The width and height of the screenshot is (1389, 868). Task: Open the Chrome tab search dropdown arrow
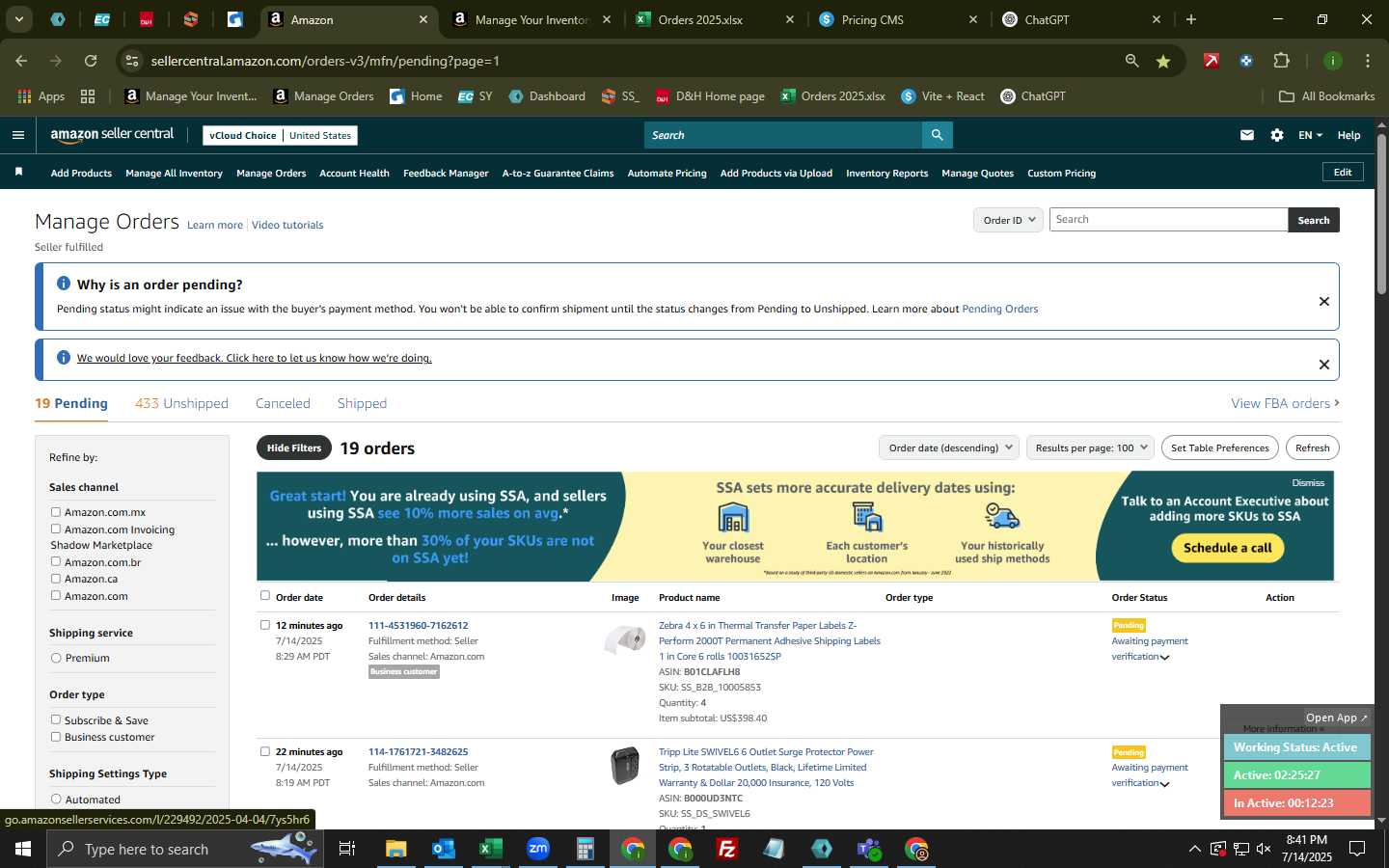tap(18, 19)
